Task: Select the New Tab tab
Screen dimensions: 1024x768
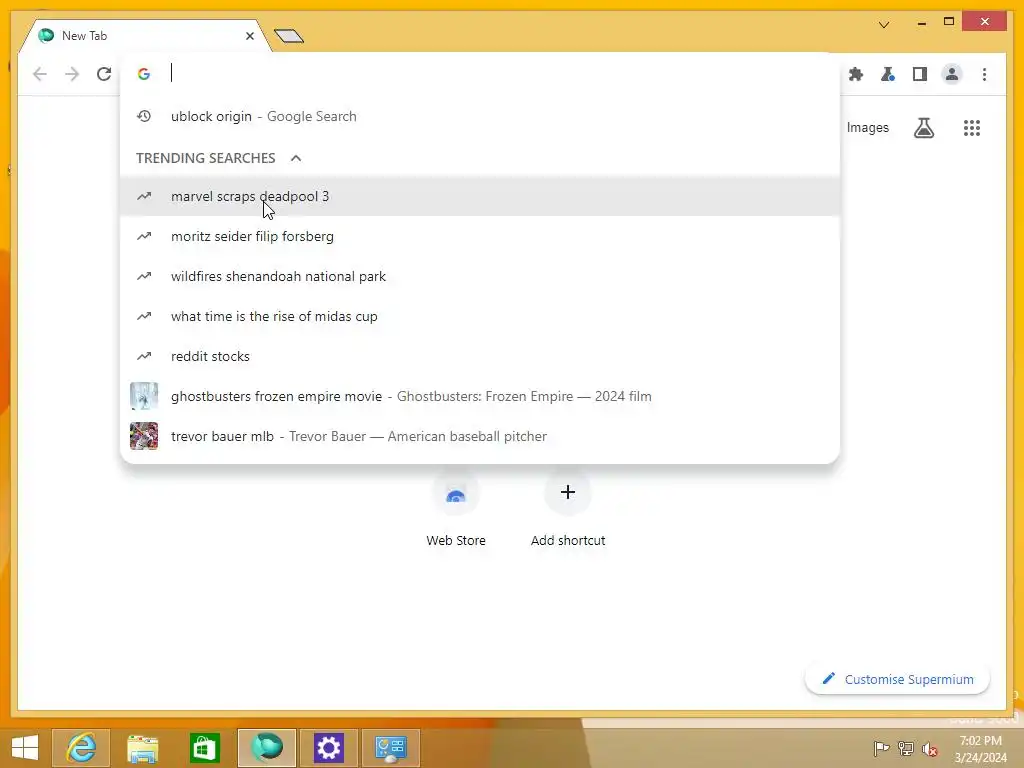Action: [144, 36]
